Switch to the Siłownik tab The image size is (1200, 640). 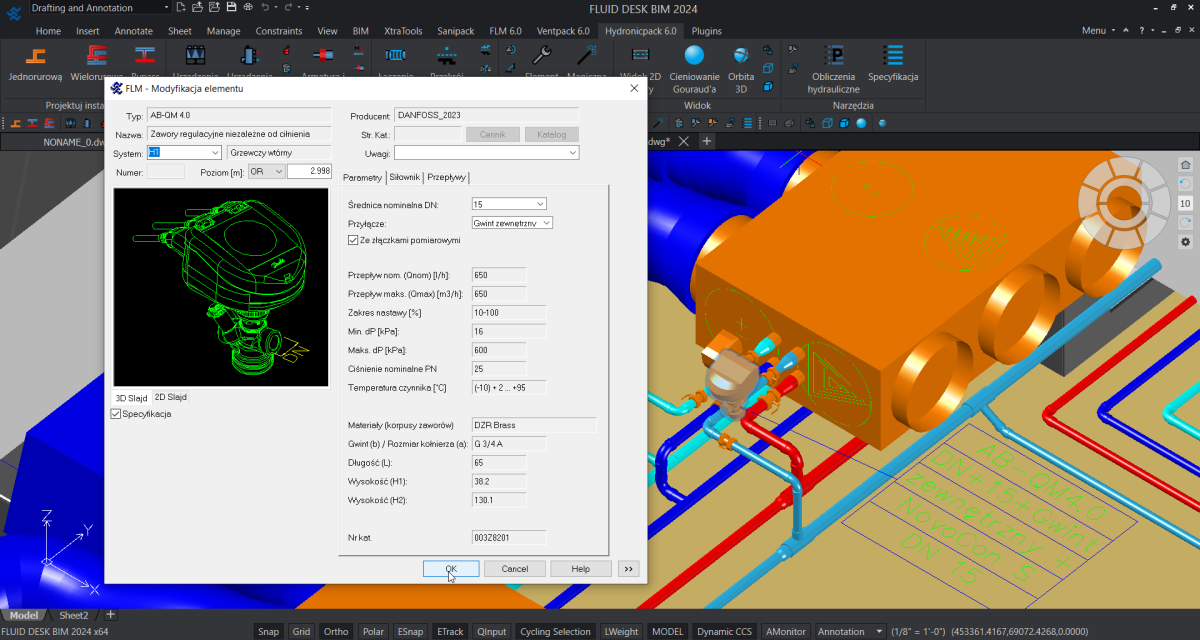(x=404, y=178)
